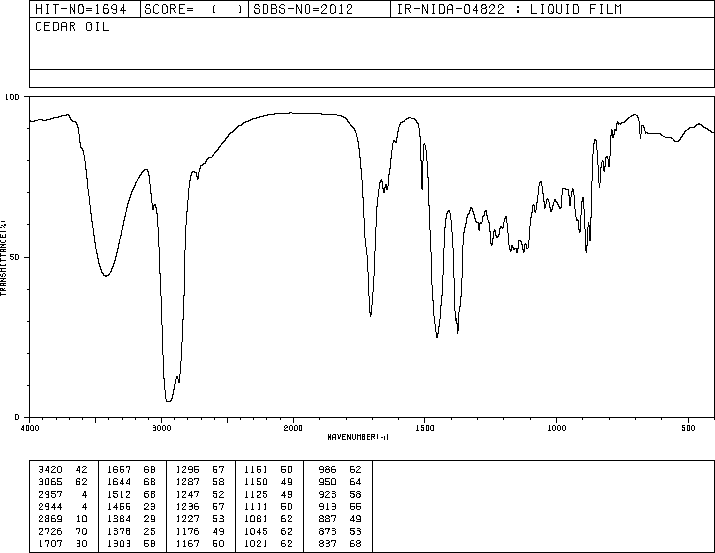Select peak table entry 1081
715x553 pixels.
click(x=269, y=519)
